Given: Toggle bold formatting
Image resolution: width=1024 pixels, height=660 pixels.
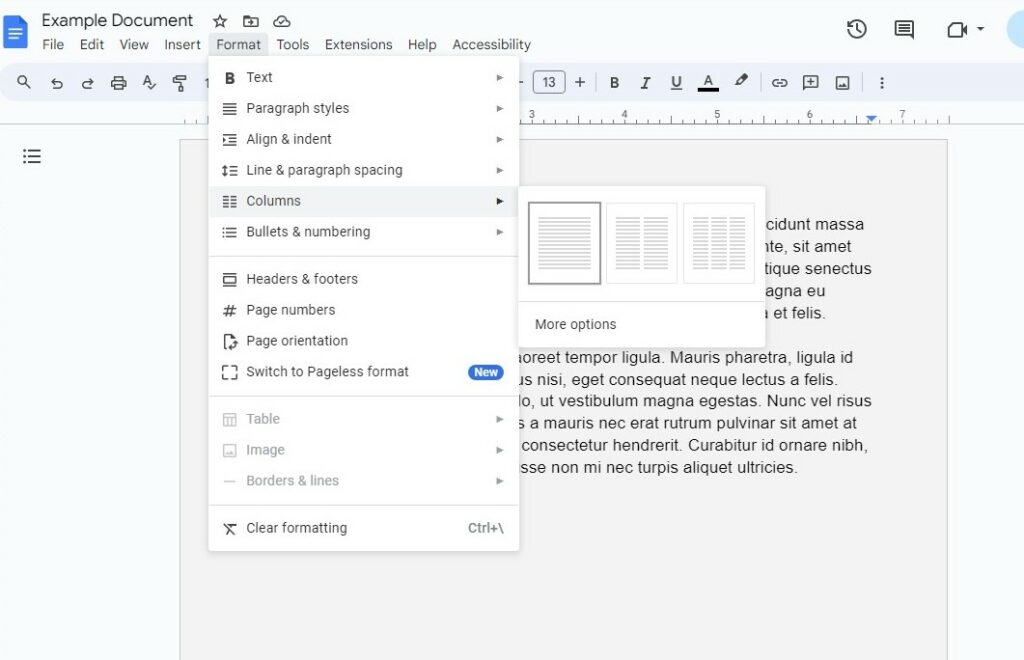Looking at the screenshot, I should [614, 83].
